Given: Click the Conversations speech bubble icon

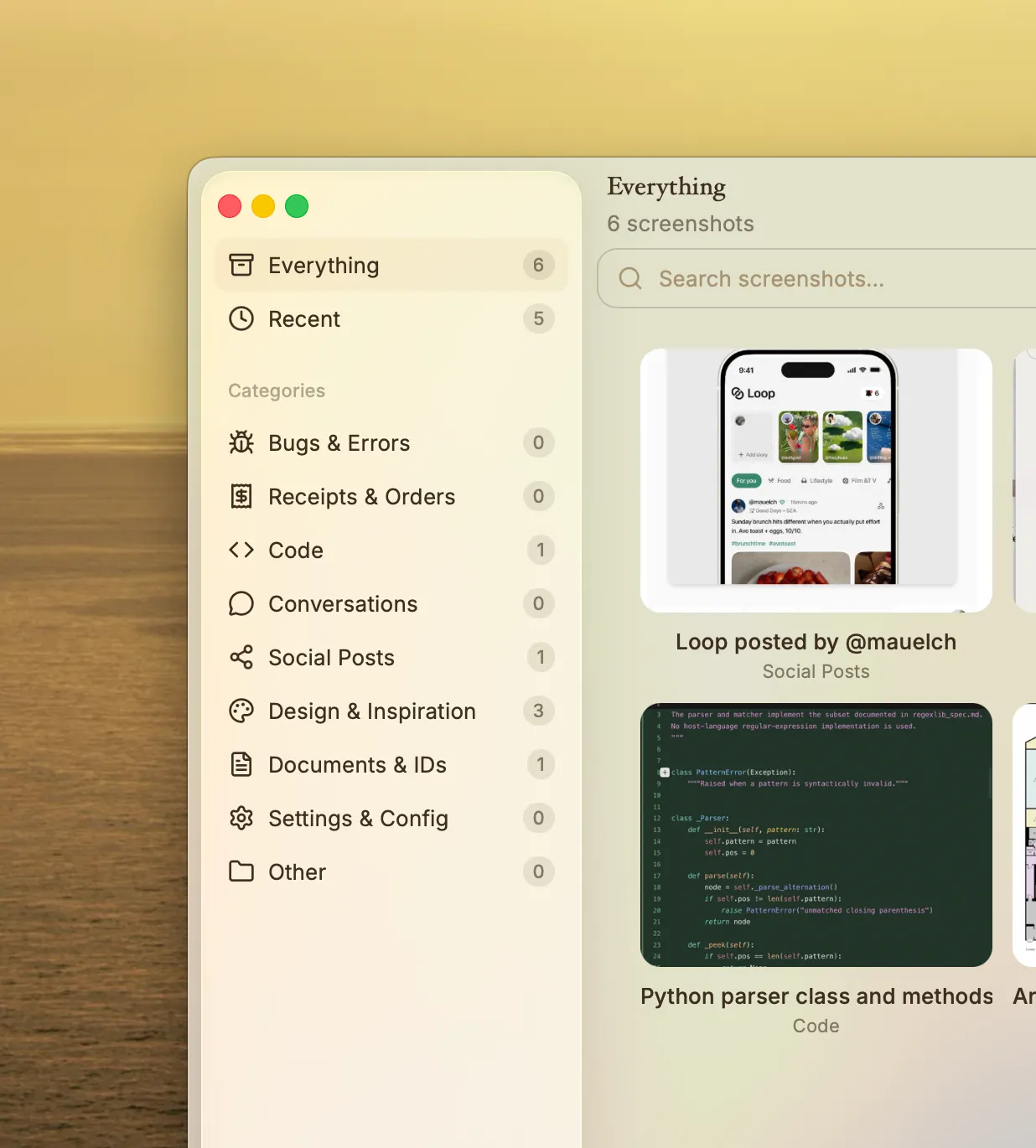Looking at the screenshot, I should 241,603.
